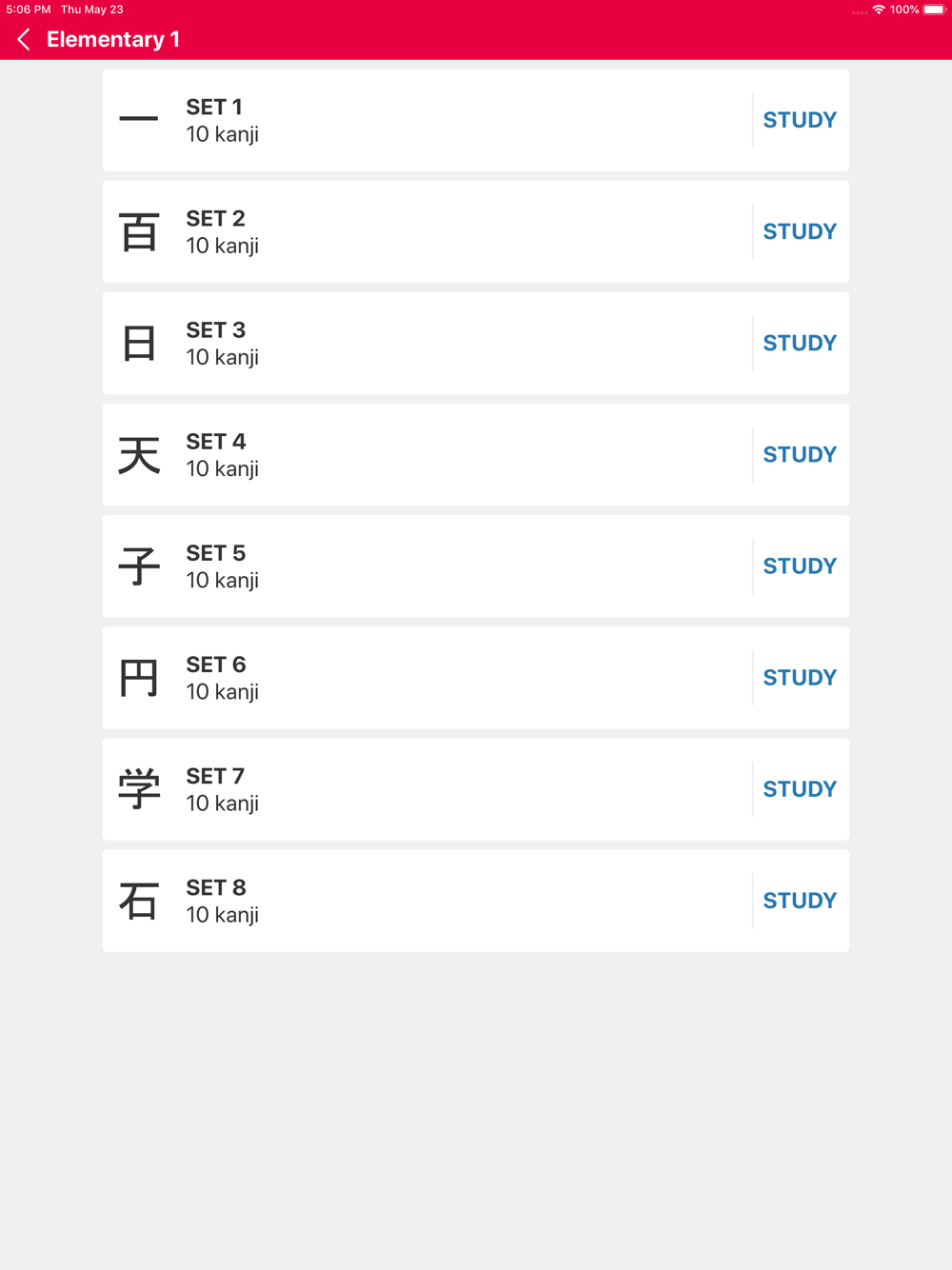Click STUDY on the Set 8 row
This screenshot has height=1270, width=952.
tap(800, 901)
